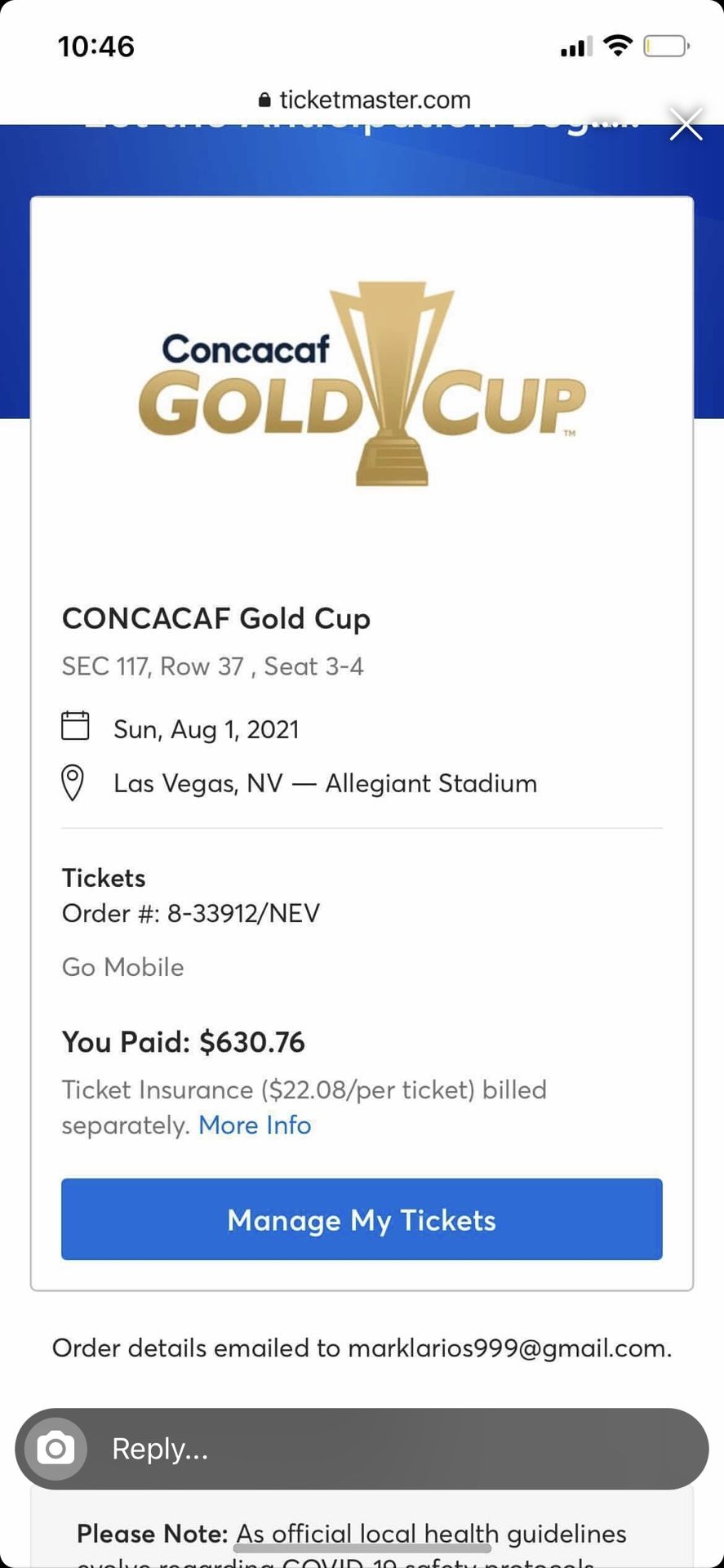724x1568 pixels.
Task: Tap the You Paid $630.76 total
Action: click(x=184, y=1042)
